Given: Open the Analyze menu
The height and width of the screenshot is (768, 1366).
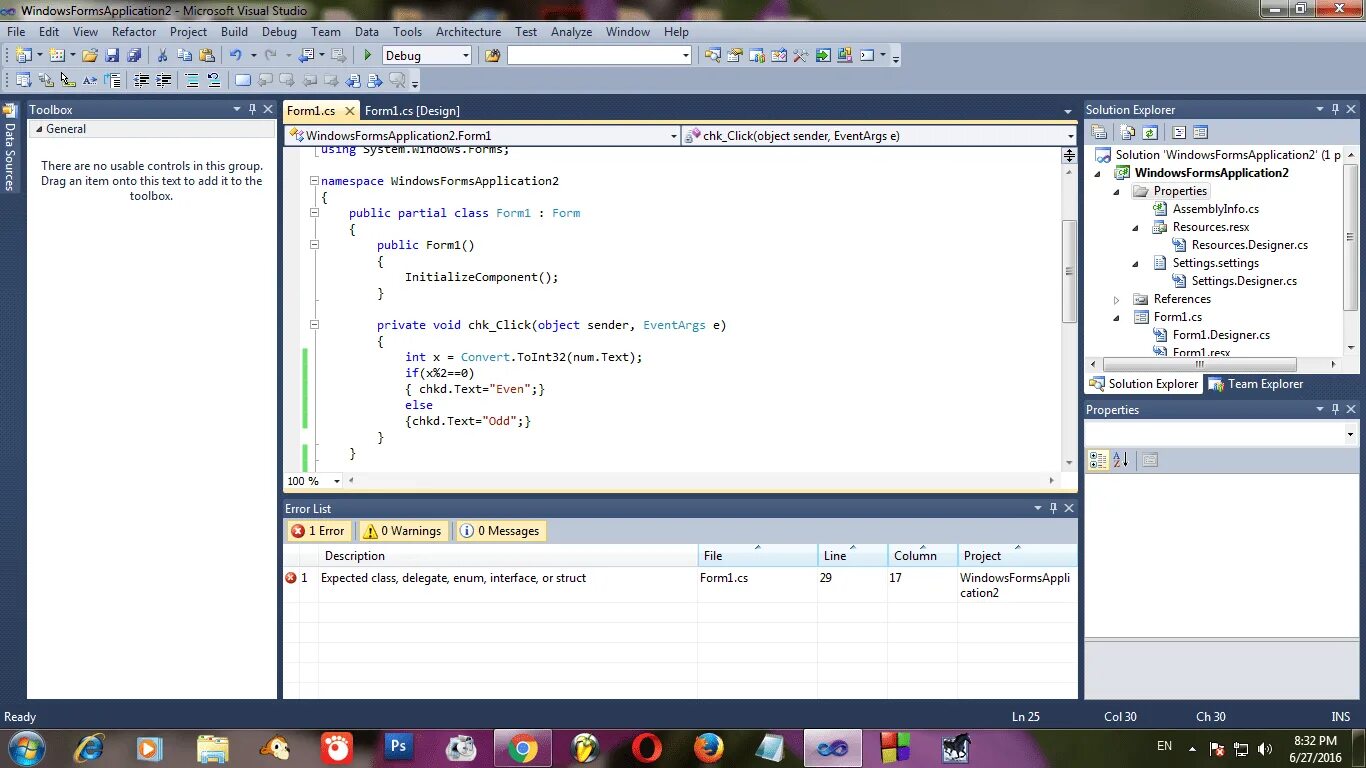Looking at the screenshot, I should click(571, 31).
